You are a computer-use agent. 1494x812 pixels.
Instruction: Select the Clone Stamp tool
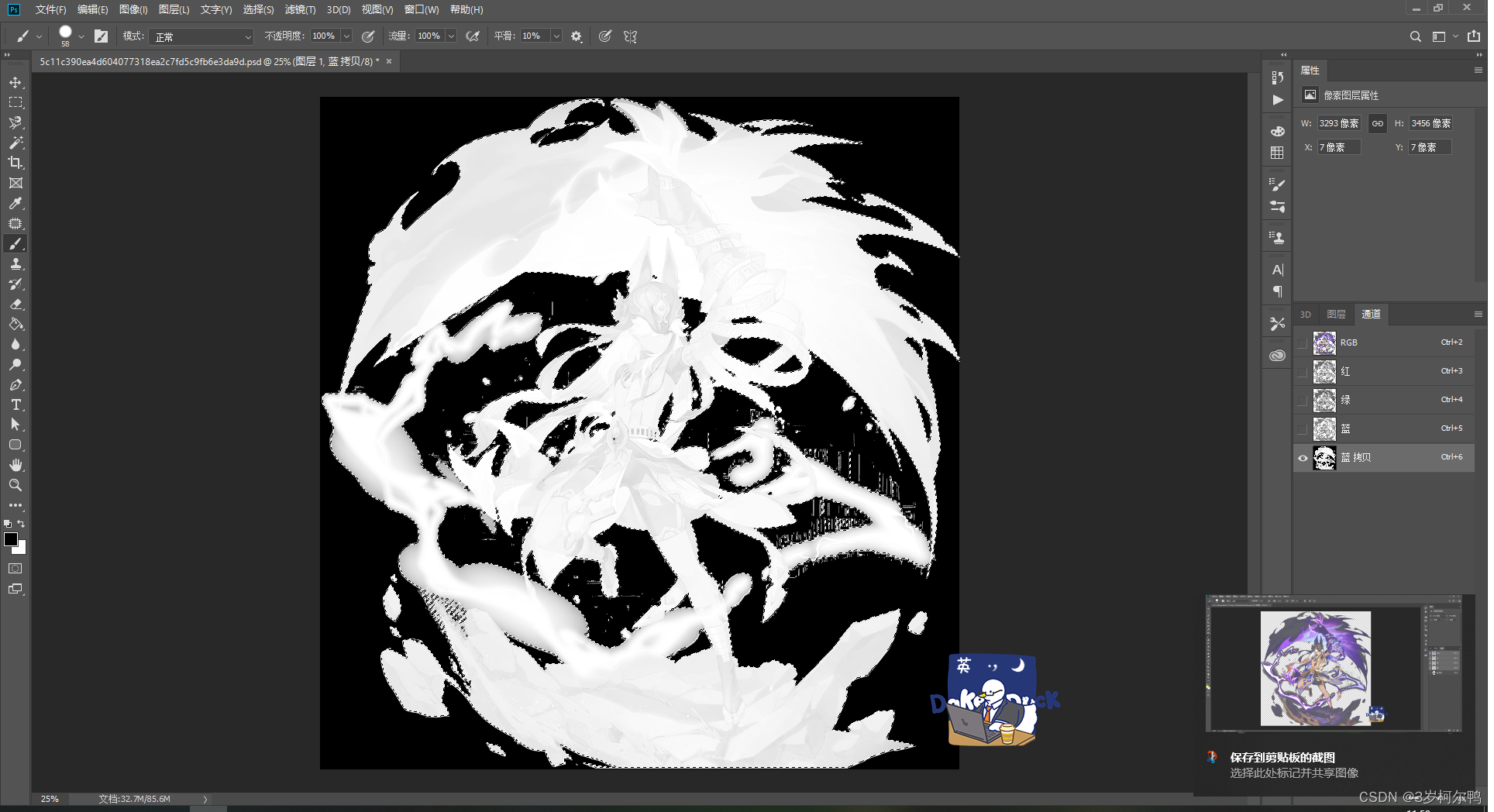point(15,263)
